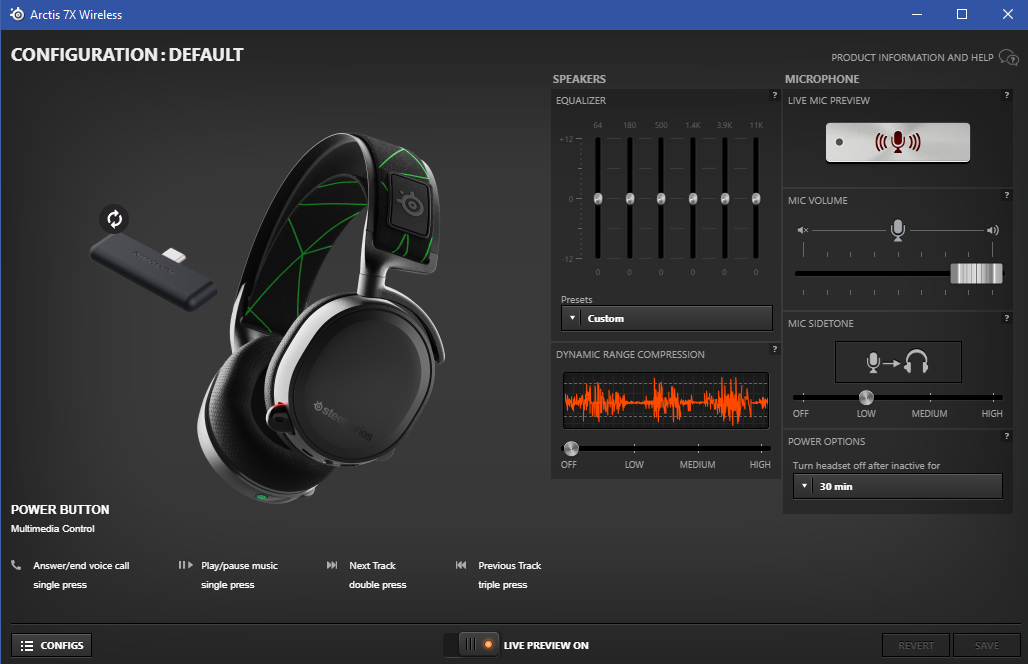Open the CONFIGS panel

pos(50,644)
